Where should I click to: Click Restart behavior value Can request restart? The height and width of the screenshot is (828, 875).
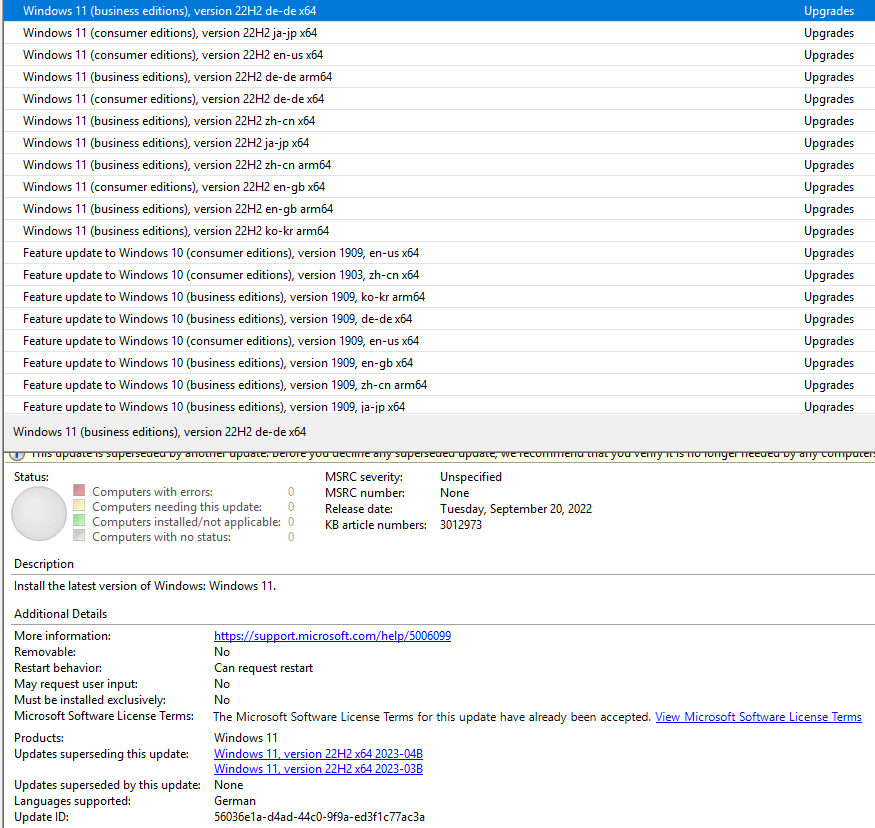[x=263, y=668]
